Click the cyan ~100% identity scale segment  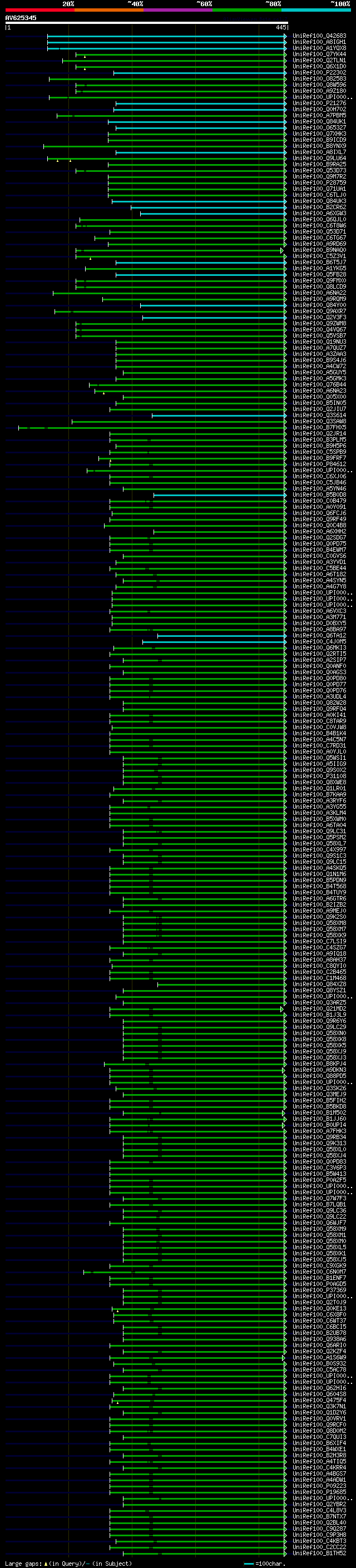316,10
